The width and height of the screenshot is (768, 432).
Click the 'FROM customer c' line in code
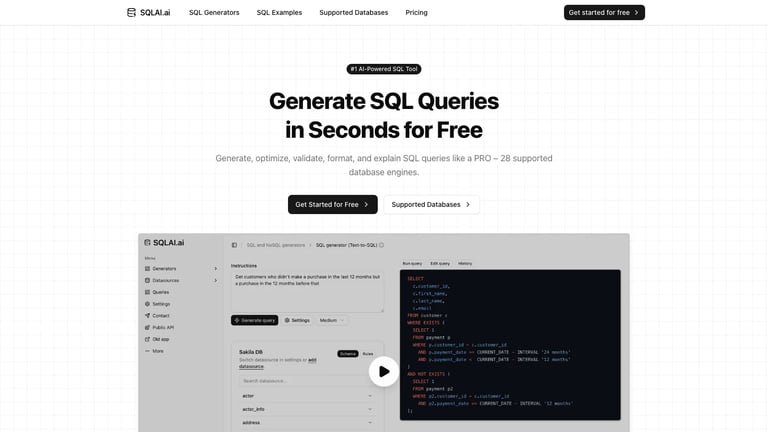pos(427,315)
